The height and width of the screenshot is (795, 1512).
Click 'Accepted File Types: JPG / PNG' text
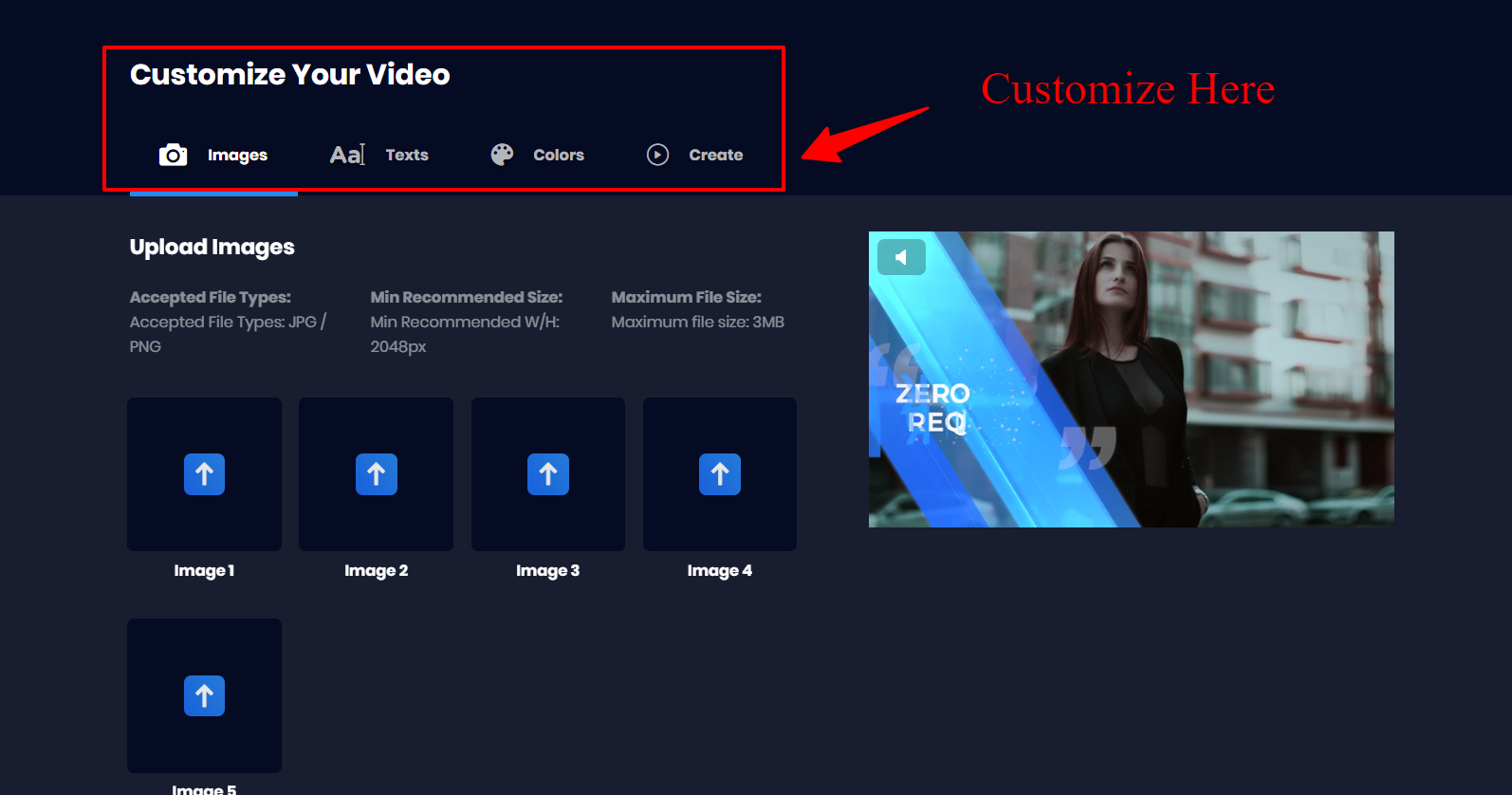229,334
